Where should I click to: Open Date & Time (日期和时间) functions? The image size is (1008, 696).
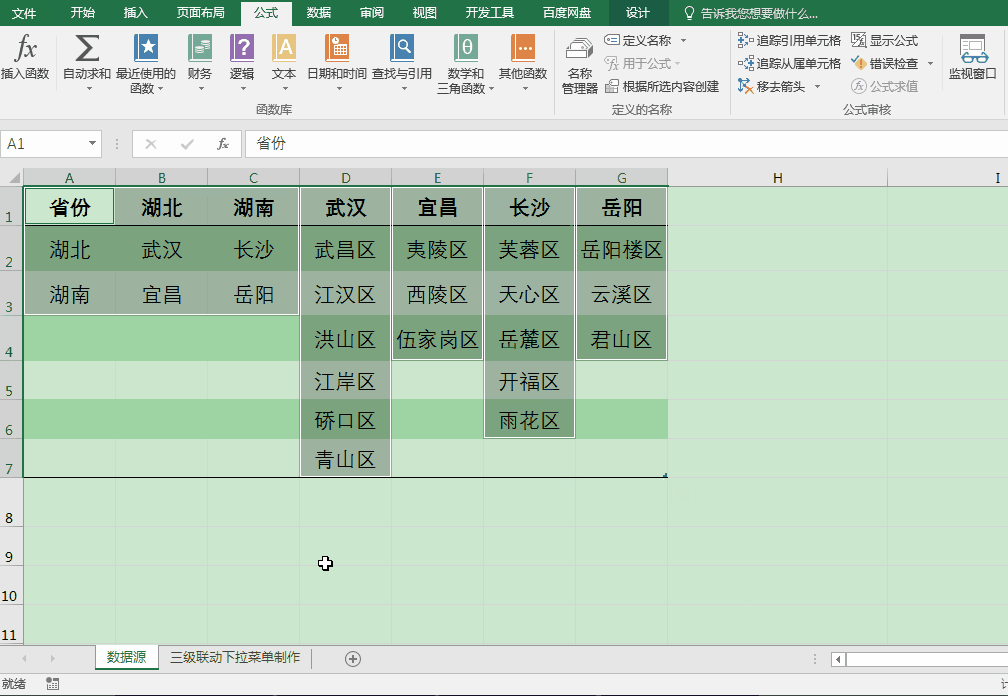(337, 63)
